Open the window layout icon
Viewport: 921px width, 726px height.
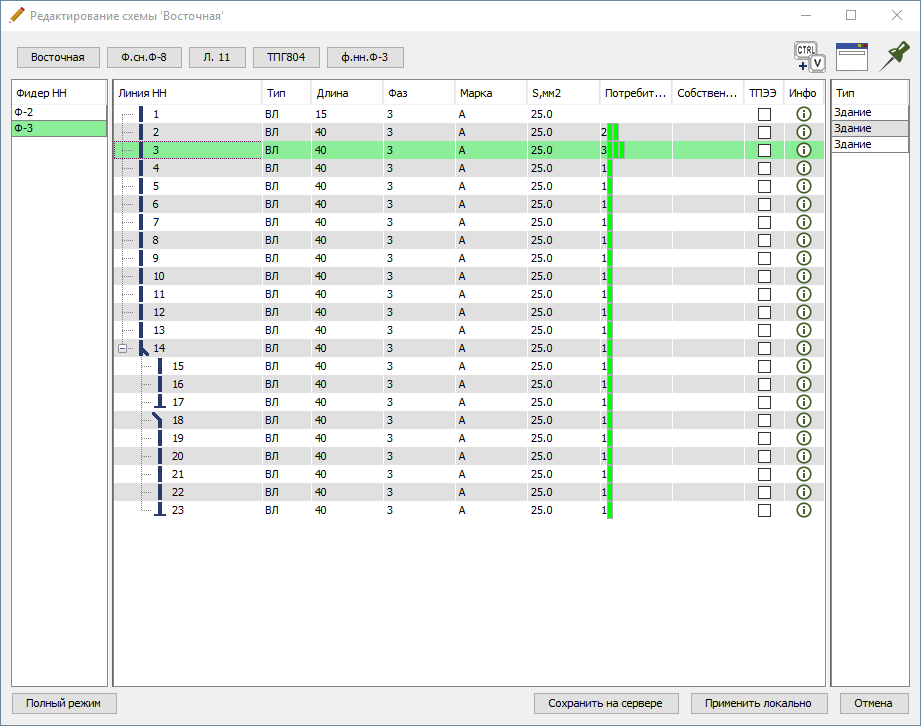coord(852,57)
